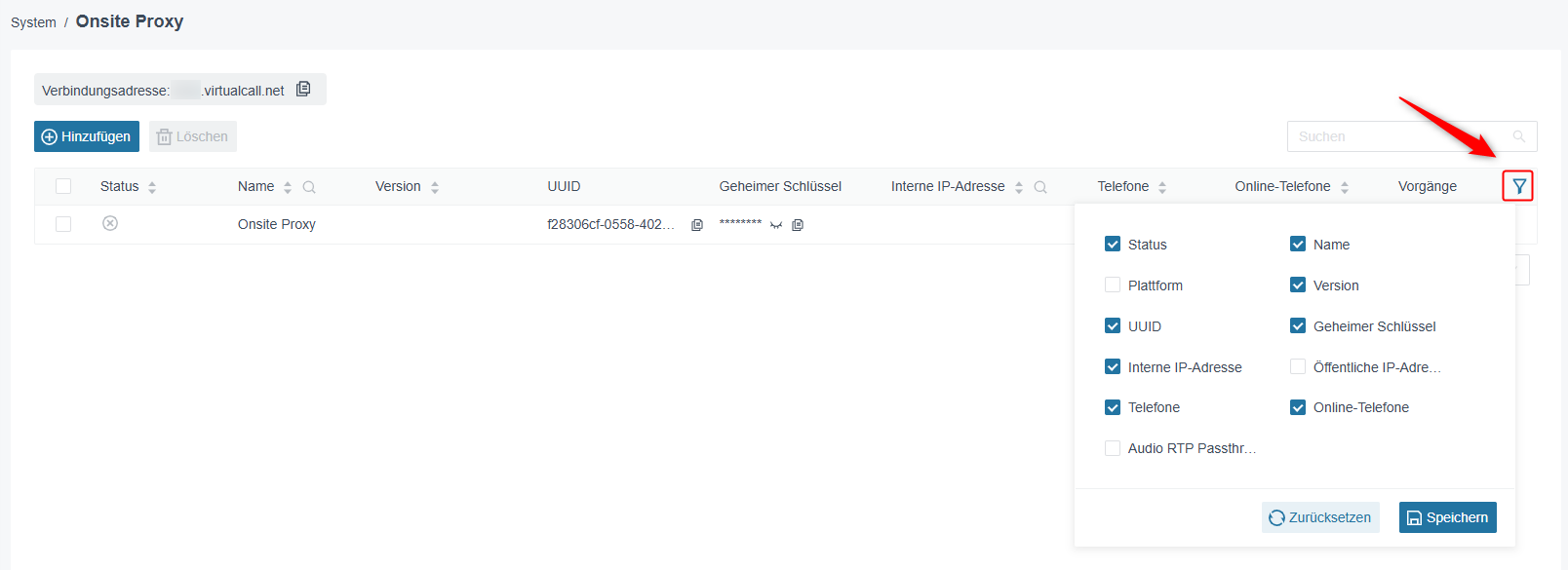Enable the Öffentliche IP-Adresse column option

pos(1298,366)
